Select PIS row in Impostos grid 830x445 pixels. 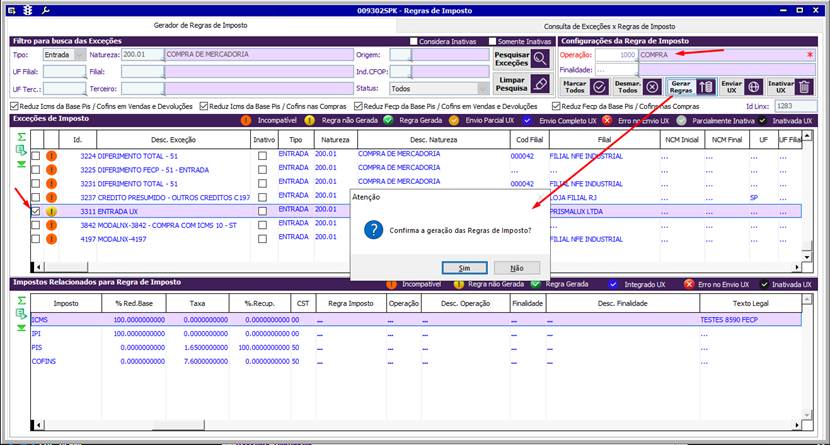(x=416, y=348)
